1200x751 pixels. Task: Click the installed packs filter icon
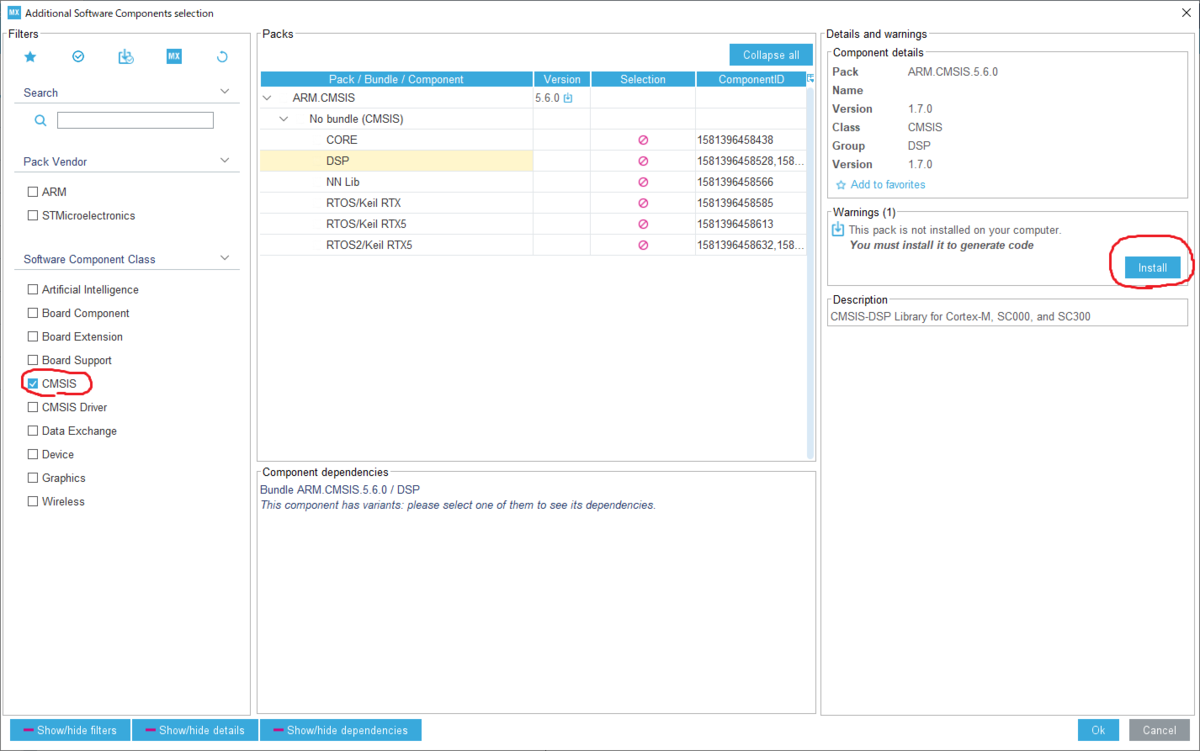click(126, 57)
